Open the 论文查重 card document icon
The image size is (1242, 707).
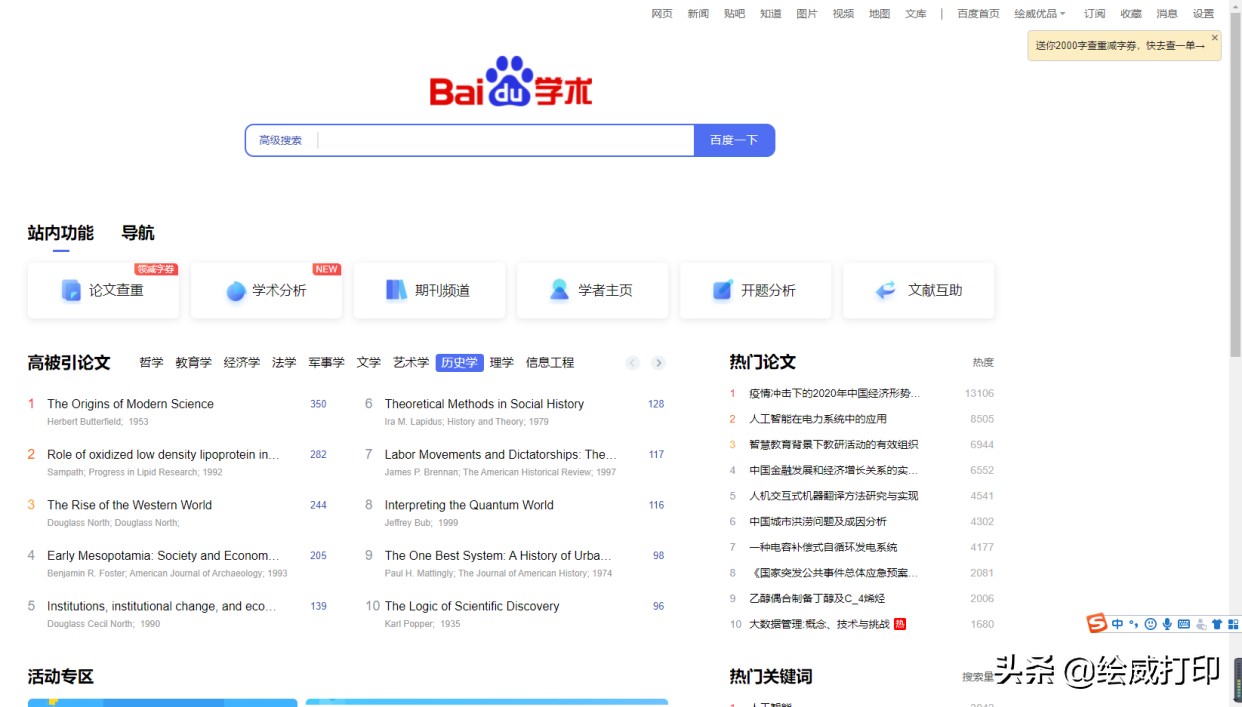71,290
